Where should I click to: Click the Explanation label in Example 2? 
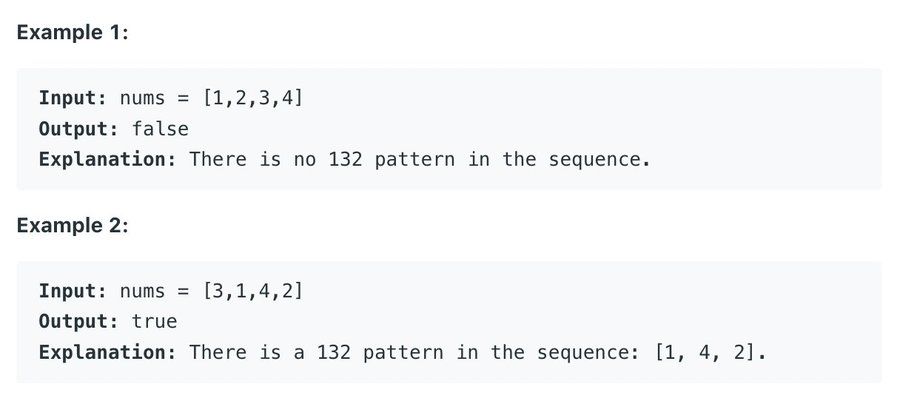tap(107, 352)
